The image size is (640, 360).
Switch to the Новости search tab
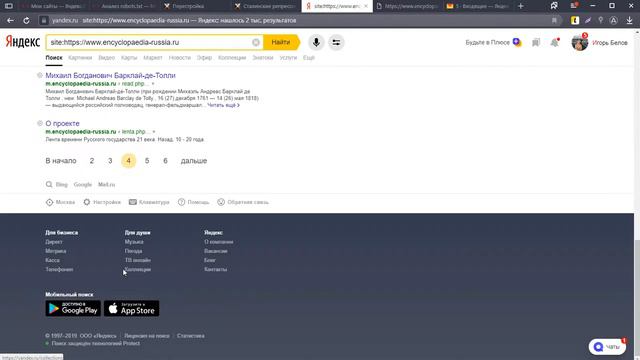click(180, 58)
